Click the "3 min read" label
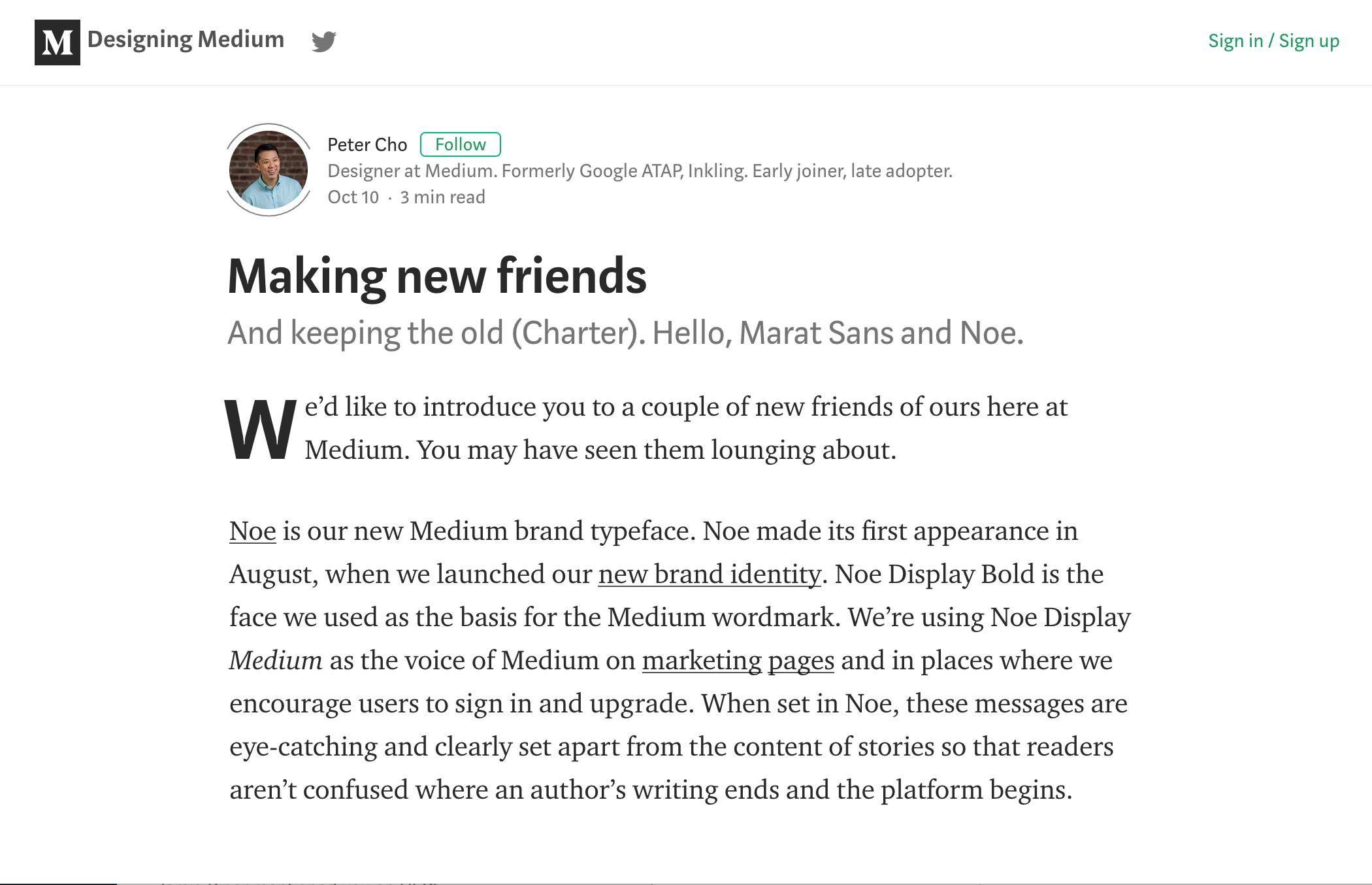The height and width of the screenshot is (885, 1372). 442,196
